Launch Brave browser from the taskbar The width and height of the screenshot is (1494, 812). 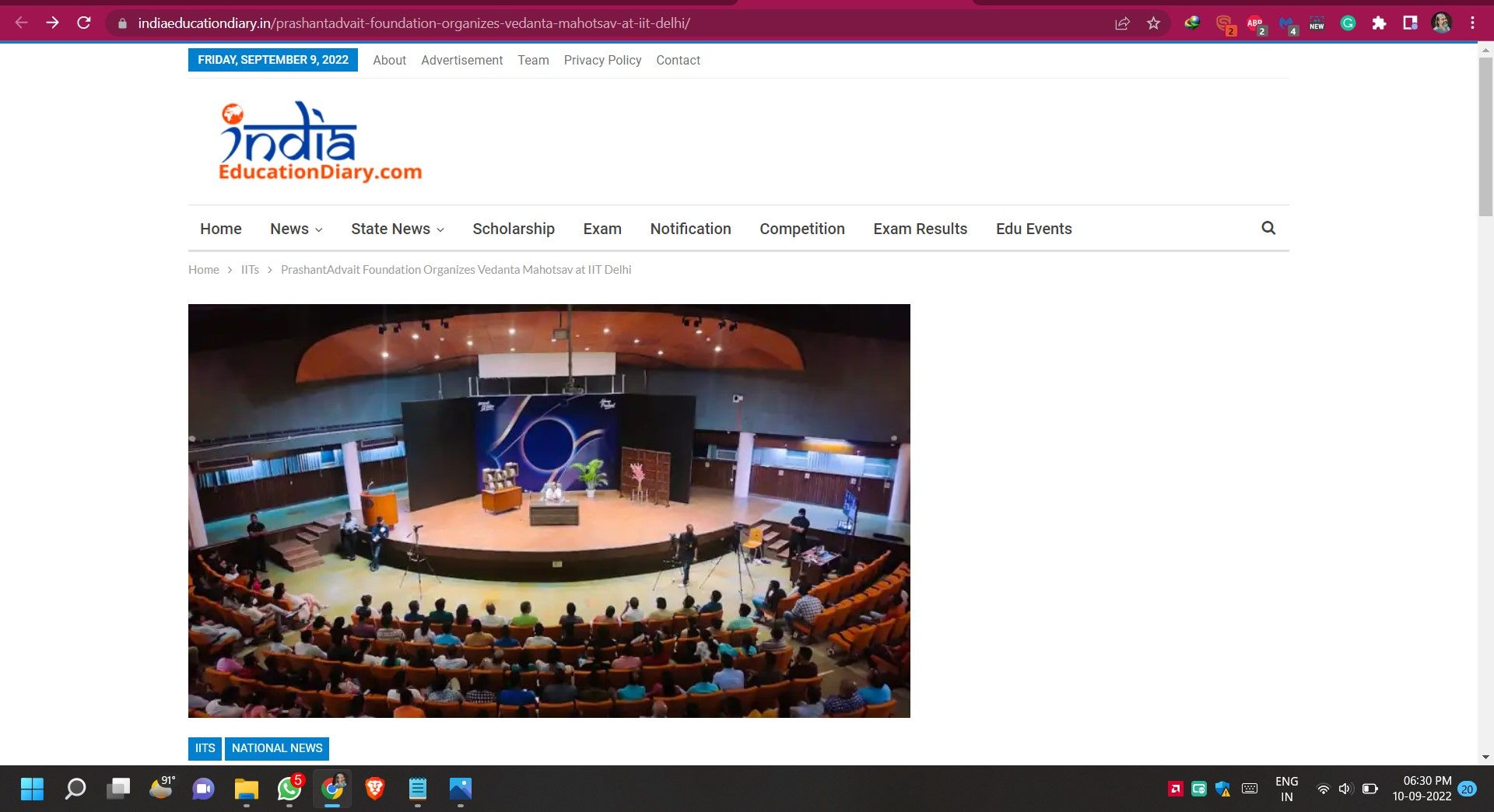tap(375, 789)
